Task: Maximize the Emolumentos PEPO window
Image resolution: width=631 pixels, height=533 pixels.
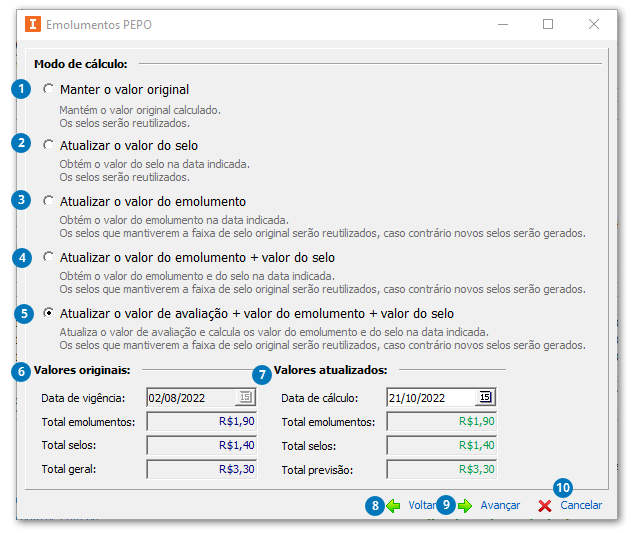Action: click(x=548, y=25)
